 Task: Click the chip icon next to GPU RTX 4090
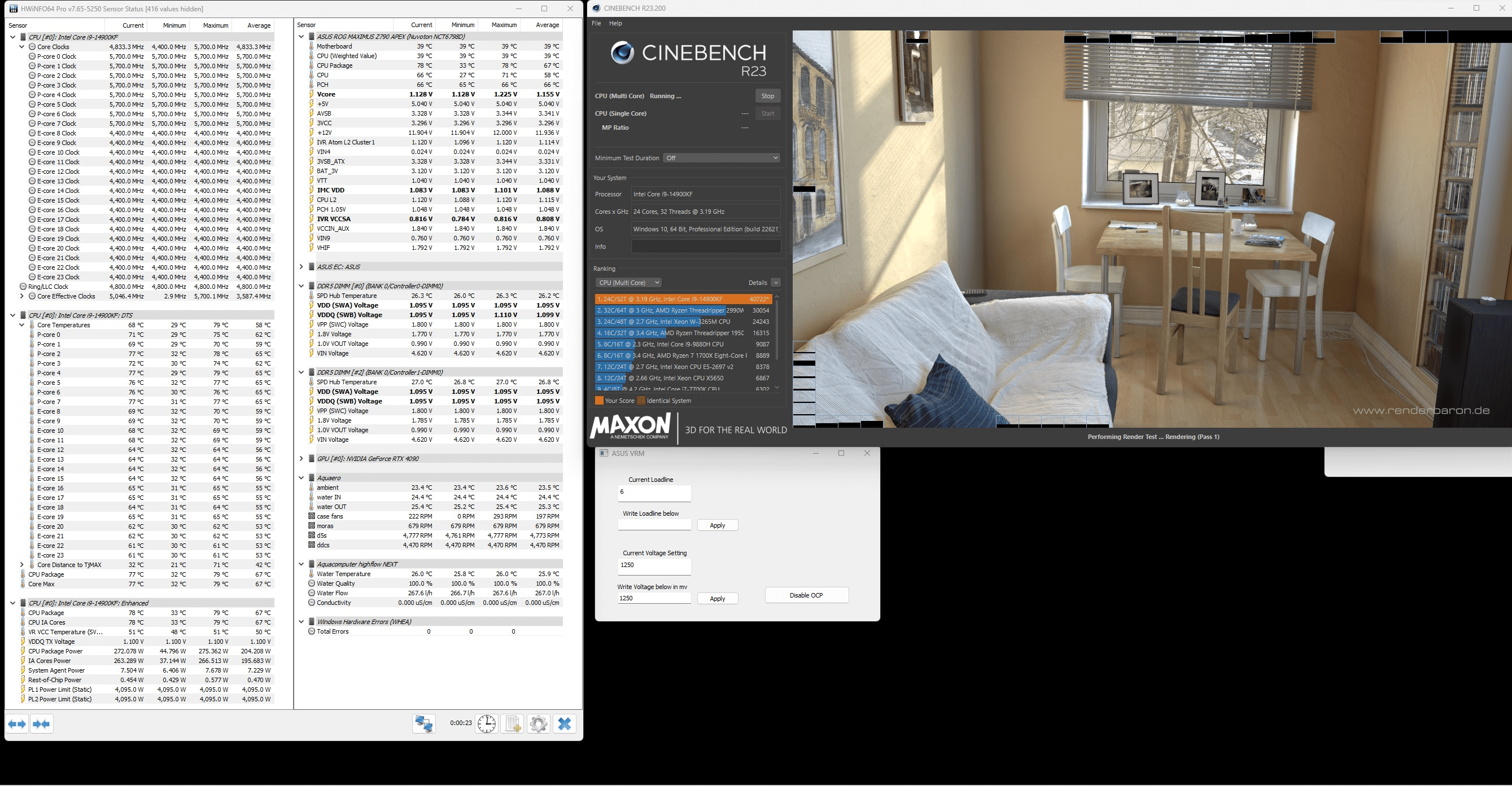click(x=311, y=459)
